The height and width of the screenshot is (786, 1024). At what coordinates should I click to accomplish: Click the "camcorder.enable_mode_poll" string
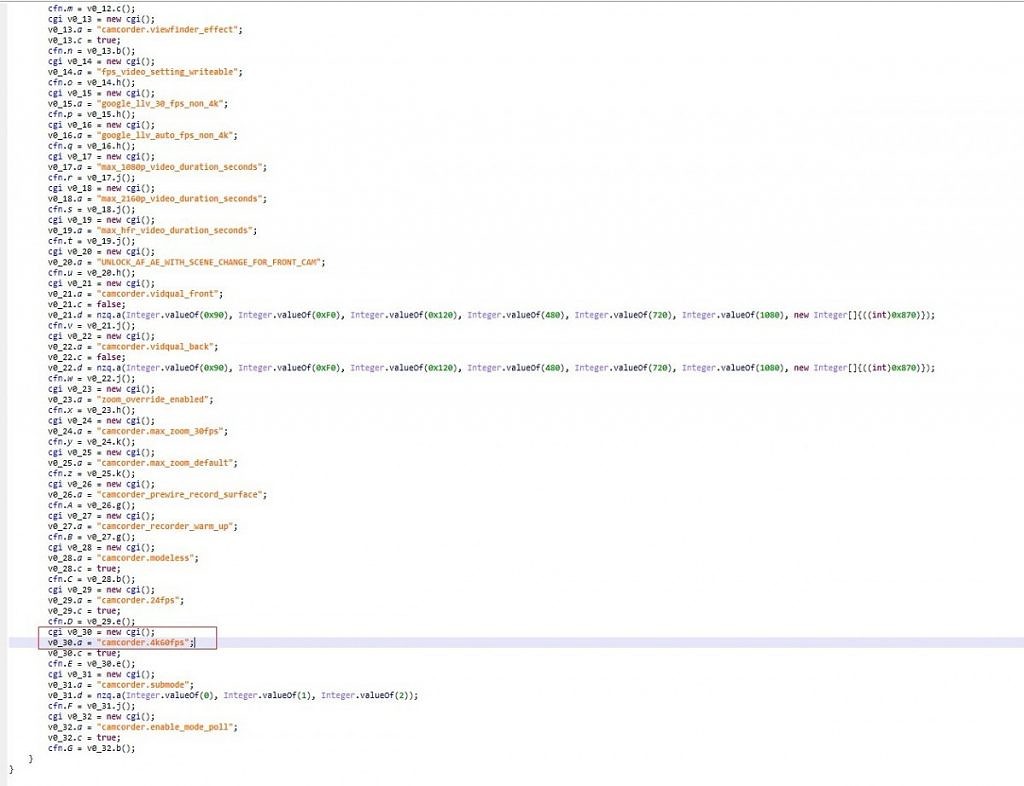tap(166, 727)
